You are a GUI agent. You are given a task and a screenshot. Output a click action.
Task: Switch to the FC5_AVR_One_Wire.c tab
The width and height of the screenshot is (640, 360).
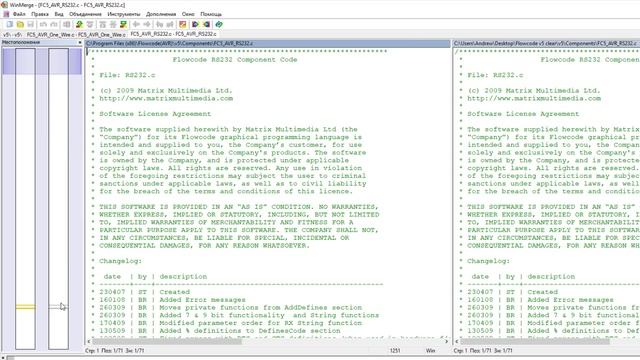pos(76,35)
